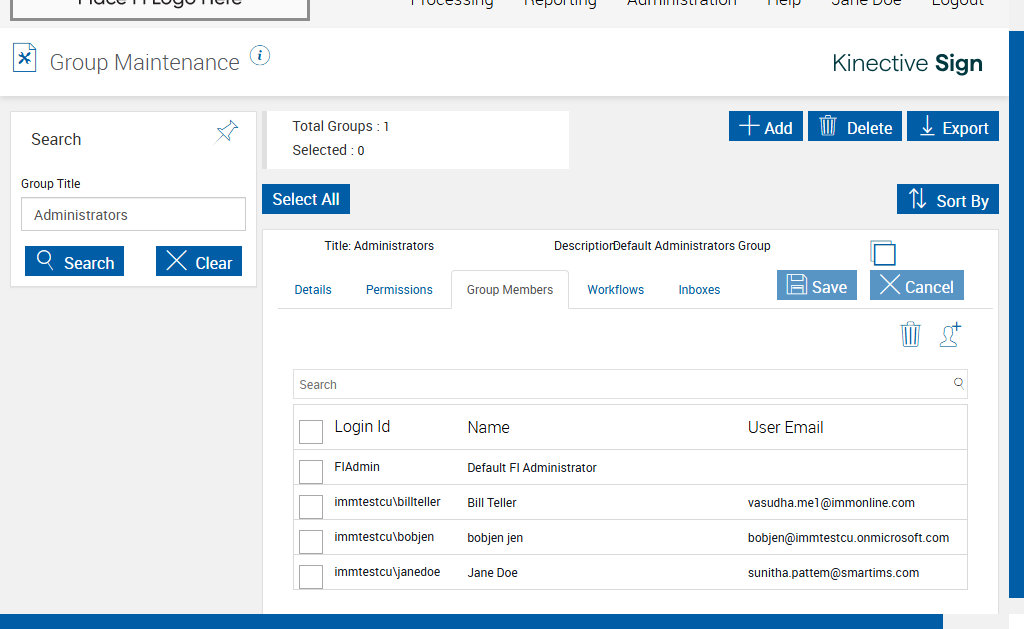
Task: Switch to the Permissions tab
Action: click(x=399, y=289)
